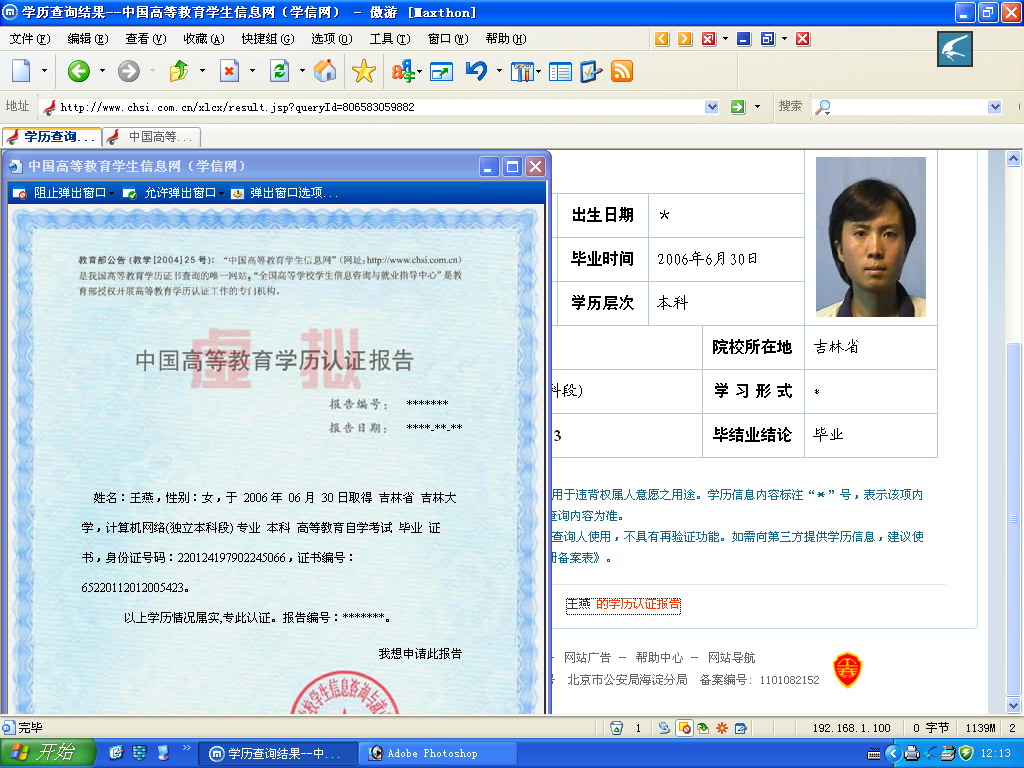Screen dimensions: 1024x768
Task: Expand the Stop button dropdown arrow
Action: coord(252,71)
